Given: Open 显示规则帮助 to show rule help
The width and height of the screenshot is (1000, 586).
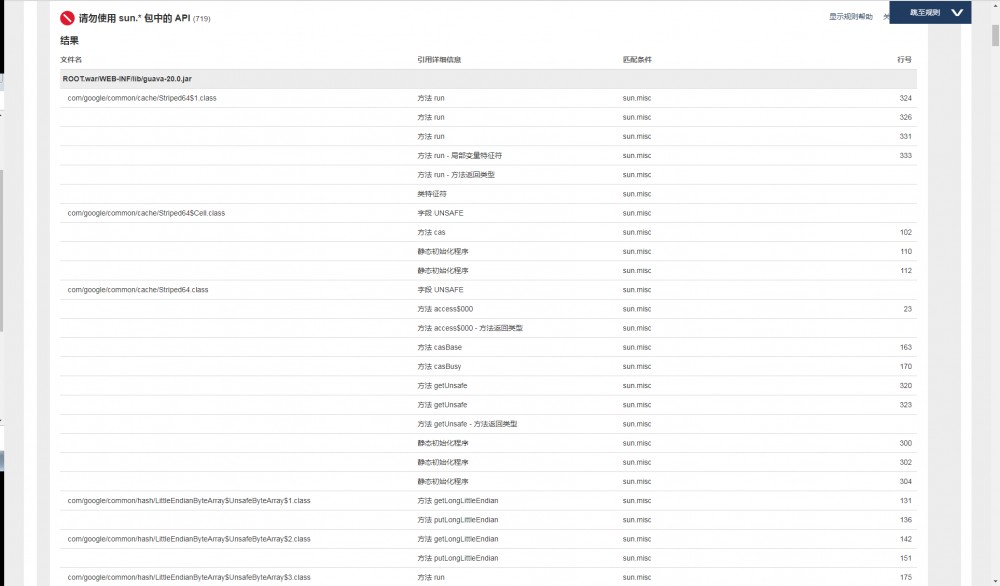Looking at the screenshot, I should [851, 16].
